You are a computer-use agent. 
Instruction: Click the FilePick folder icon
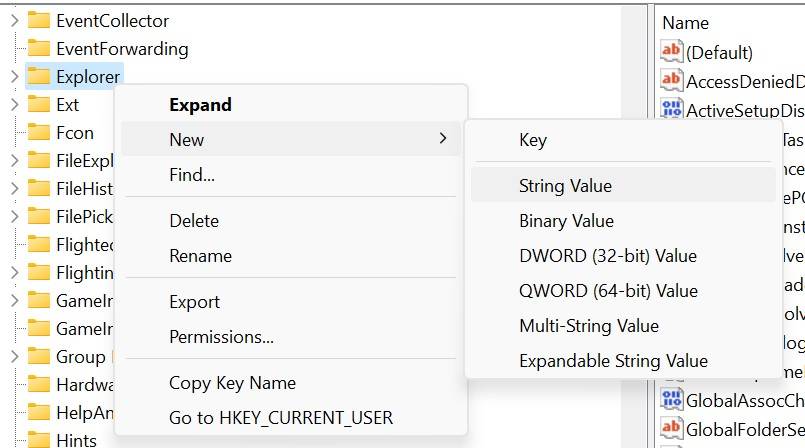(39, 216)
